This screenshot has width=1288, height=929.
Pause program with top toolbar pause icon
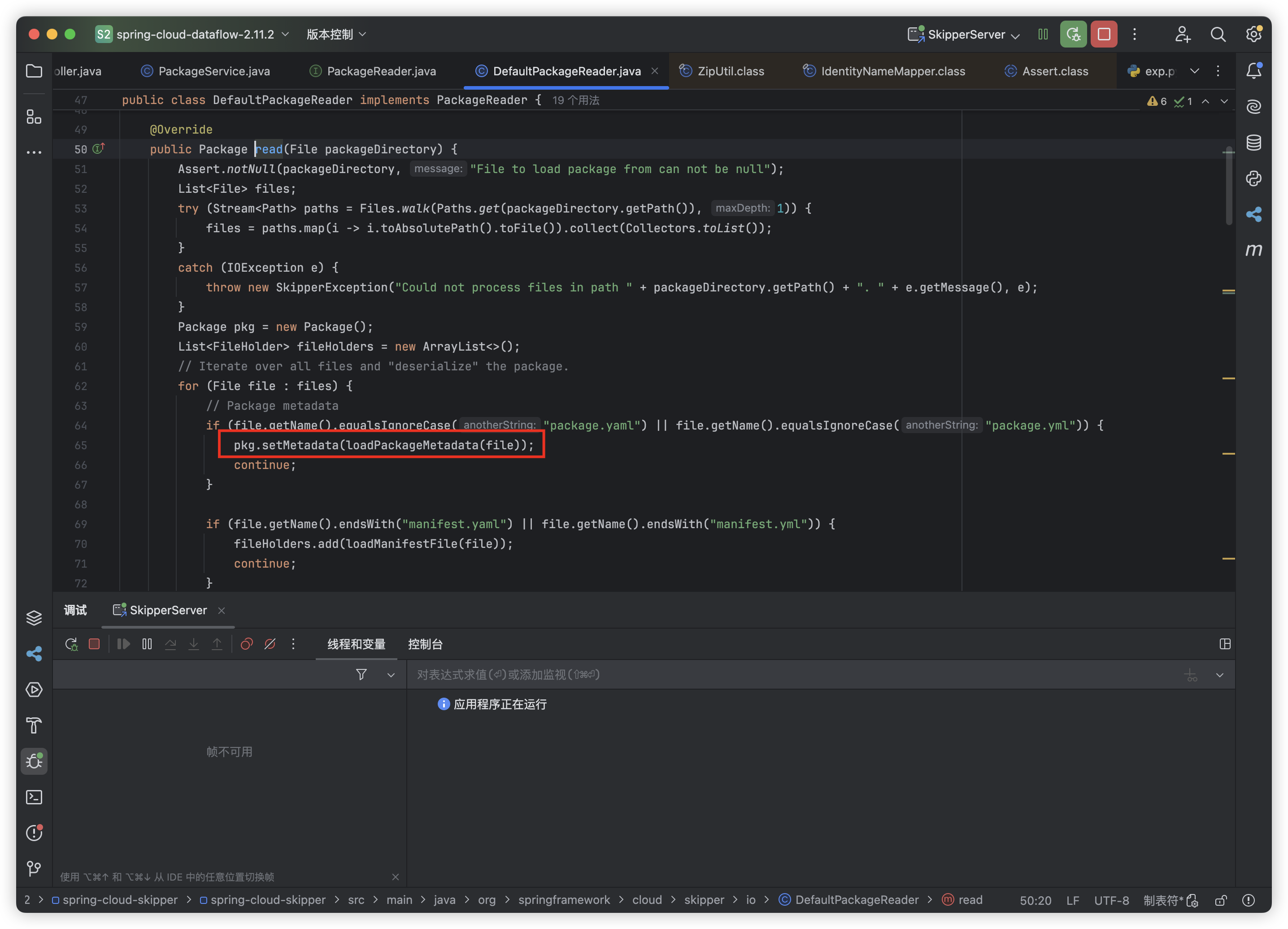point(1043,35)
